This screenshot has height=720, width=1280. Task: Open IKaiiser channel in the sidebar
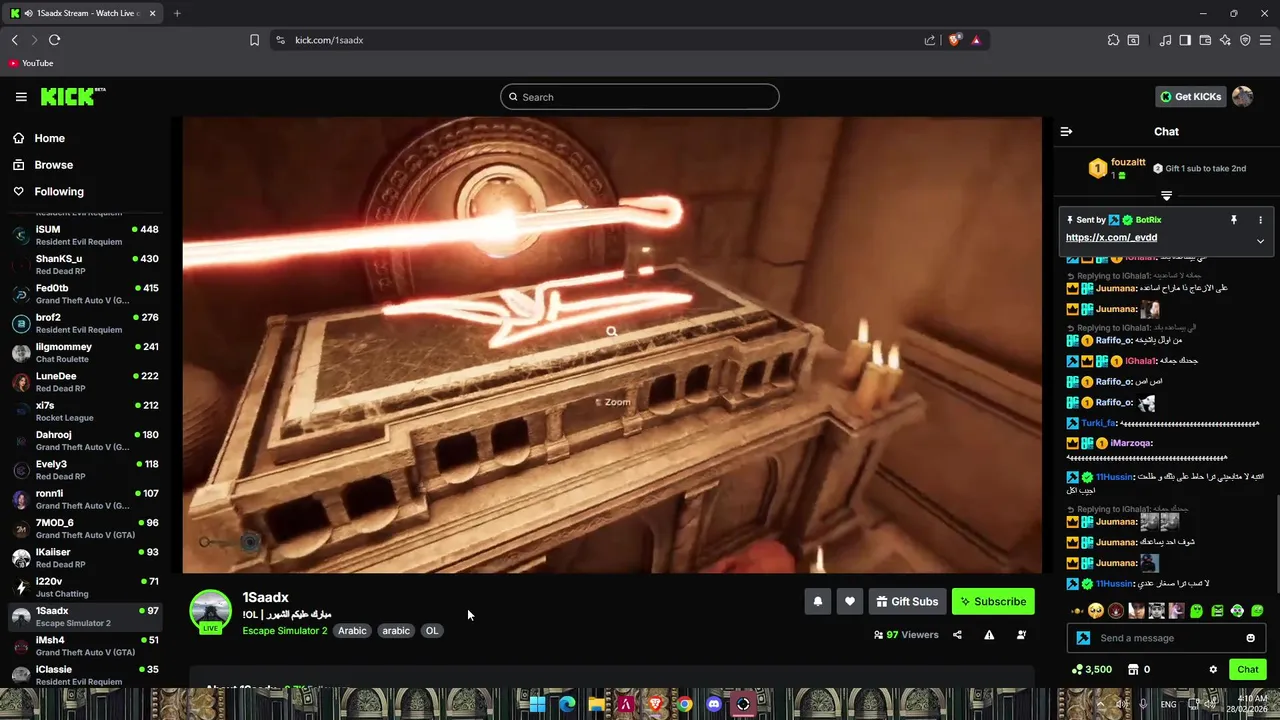click(x=86, y=558)
